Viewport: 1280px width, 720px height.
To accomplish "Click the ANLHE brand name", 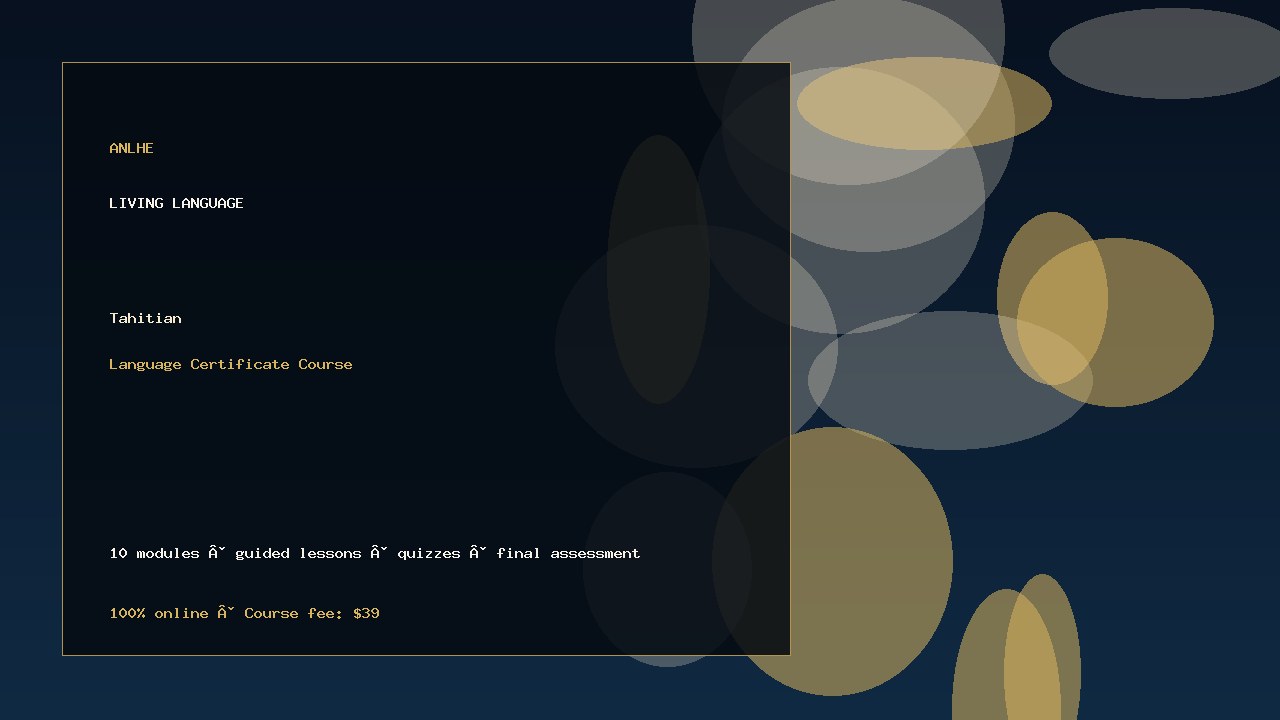I will [x=131, y=148].
